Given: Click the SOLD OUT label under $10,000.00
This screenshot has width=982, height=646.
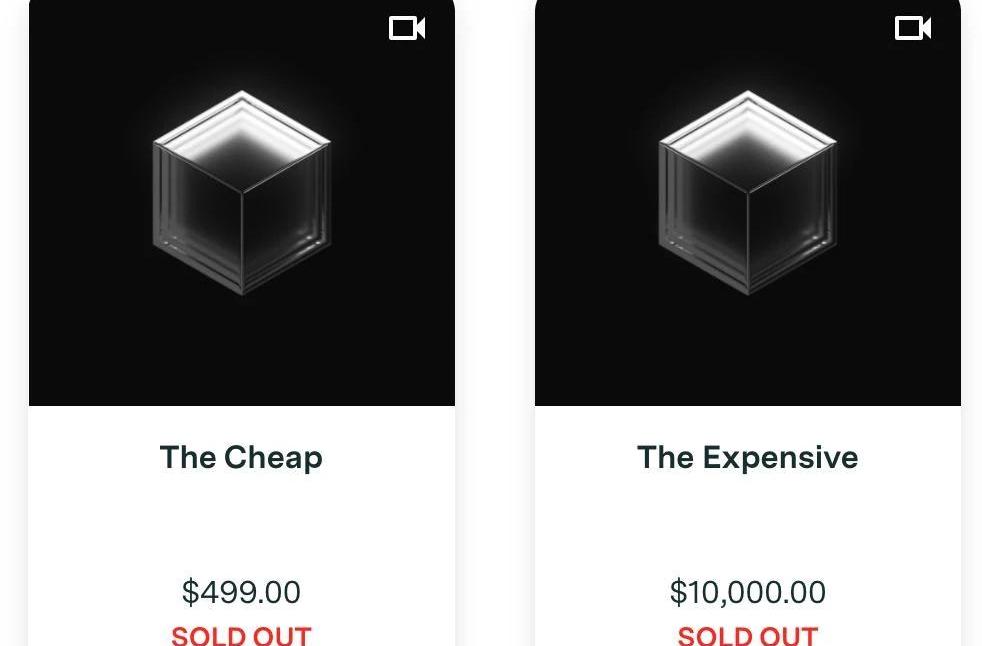Looking at the screenshot, I should (748, 635).
